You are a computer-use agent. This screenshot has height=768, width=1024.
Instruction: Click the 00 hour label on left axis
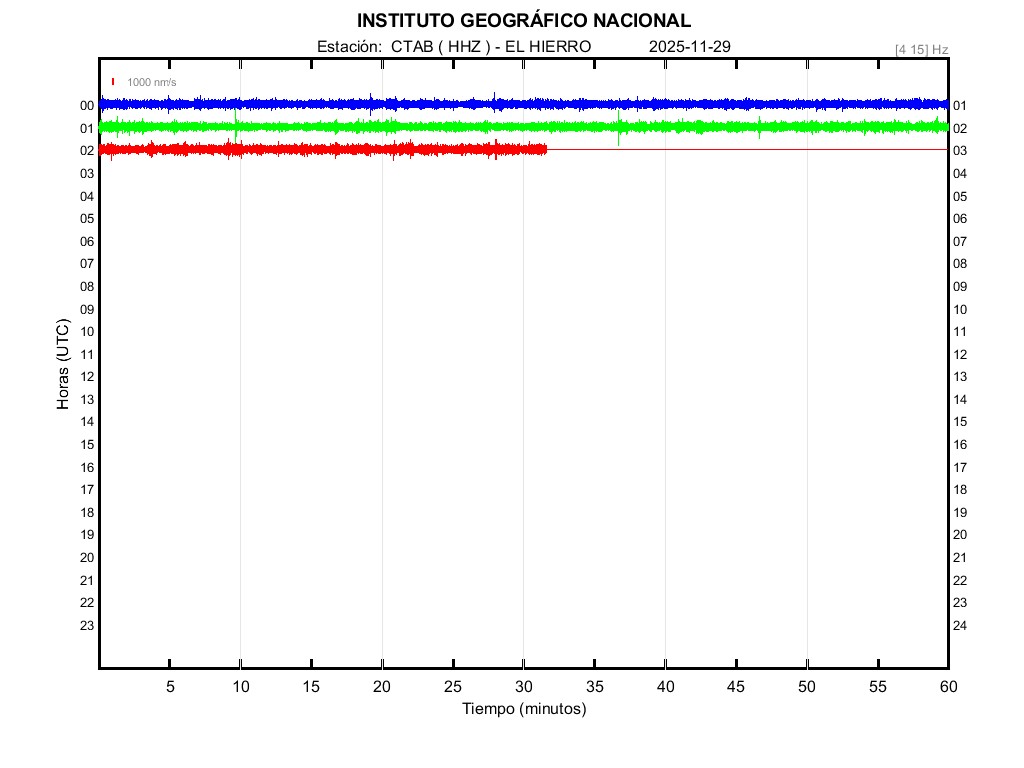[x=87, y=105]
